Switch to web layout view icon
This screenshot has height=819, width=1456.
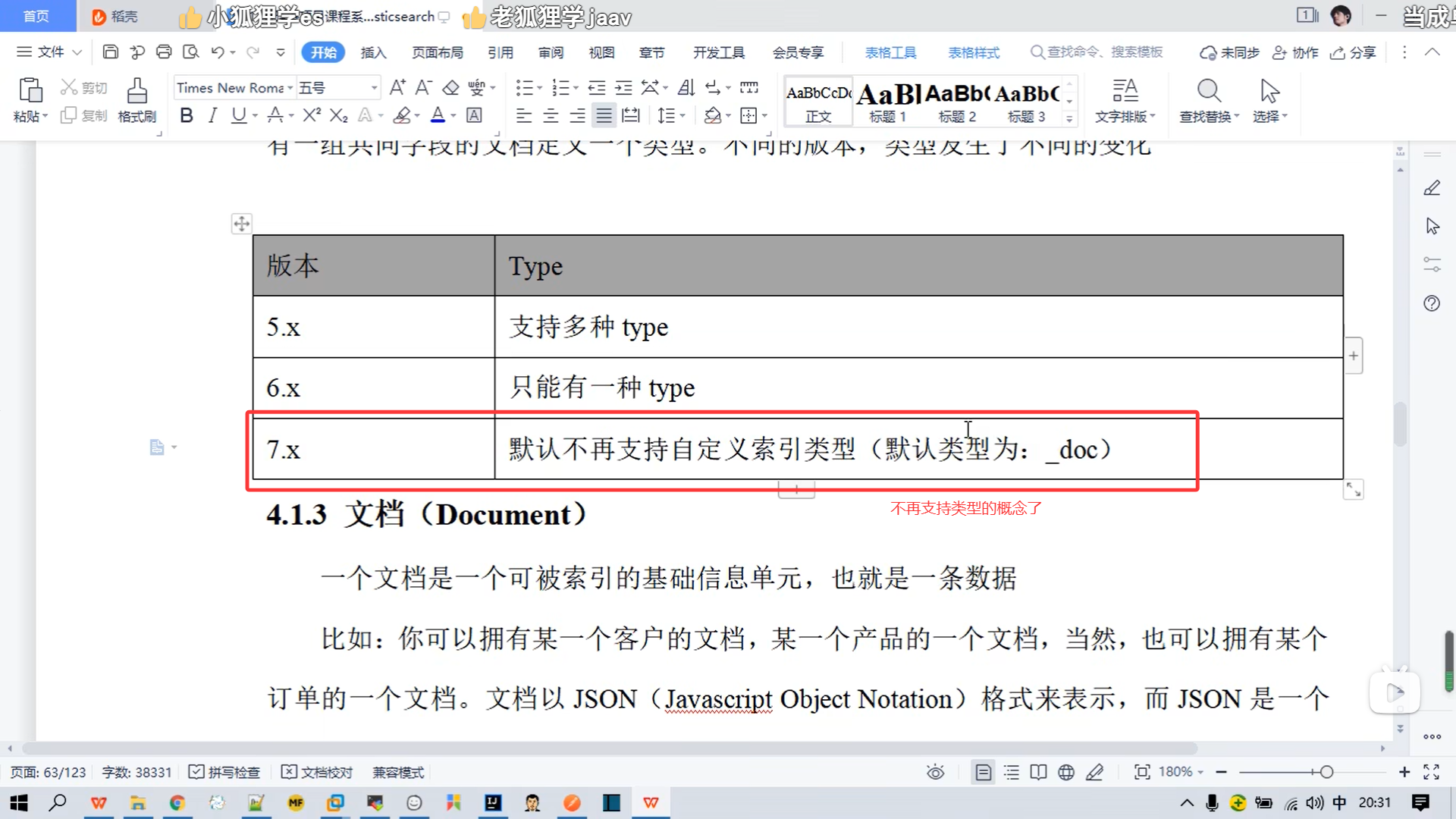point(1066,772)
